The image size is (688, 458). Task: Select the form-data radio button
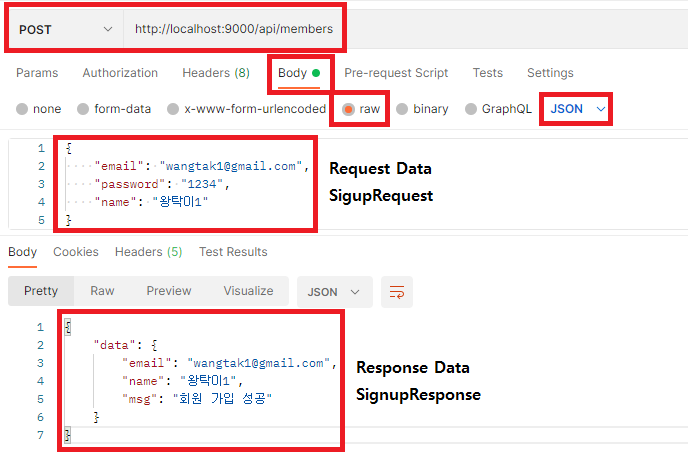click(x=83, y=109)
